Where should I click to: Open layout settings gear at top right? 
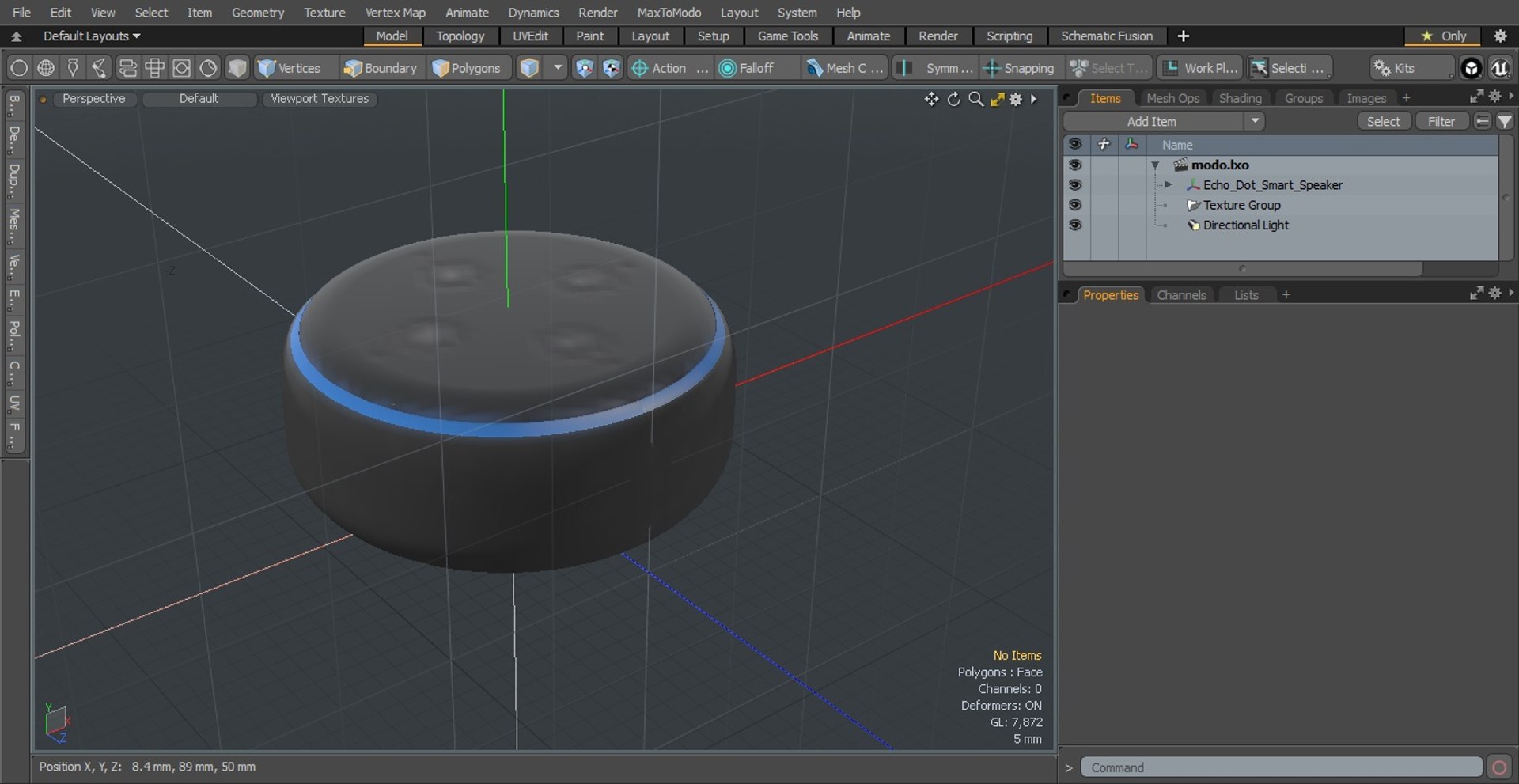pyautogui.click(x=1500, y=36)
